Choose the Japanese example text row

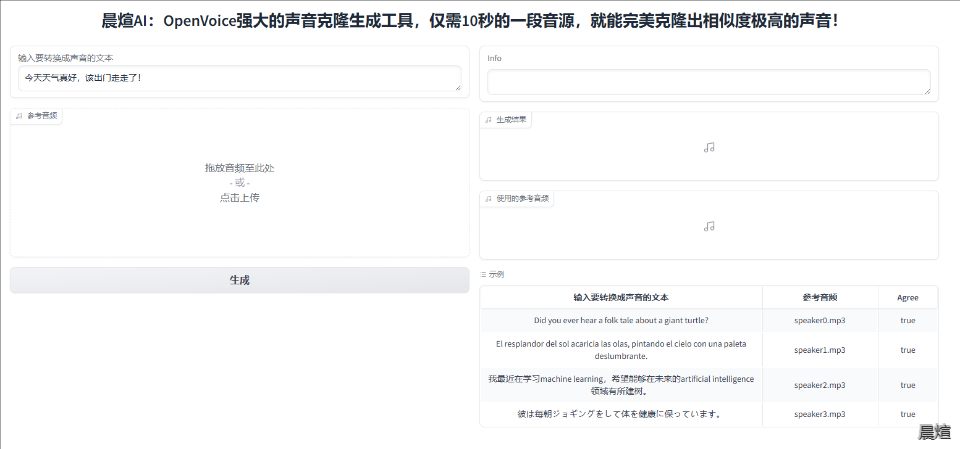[621, 414]
